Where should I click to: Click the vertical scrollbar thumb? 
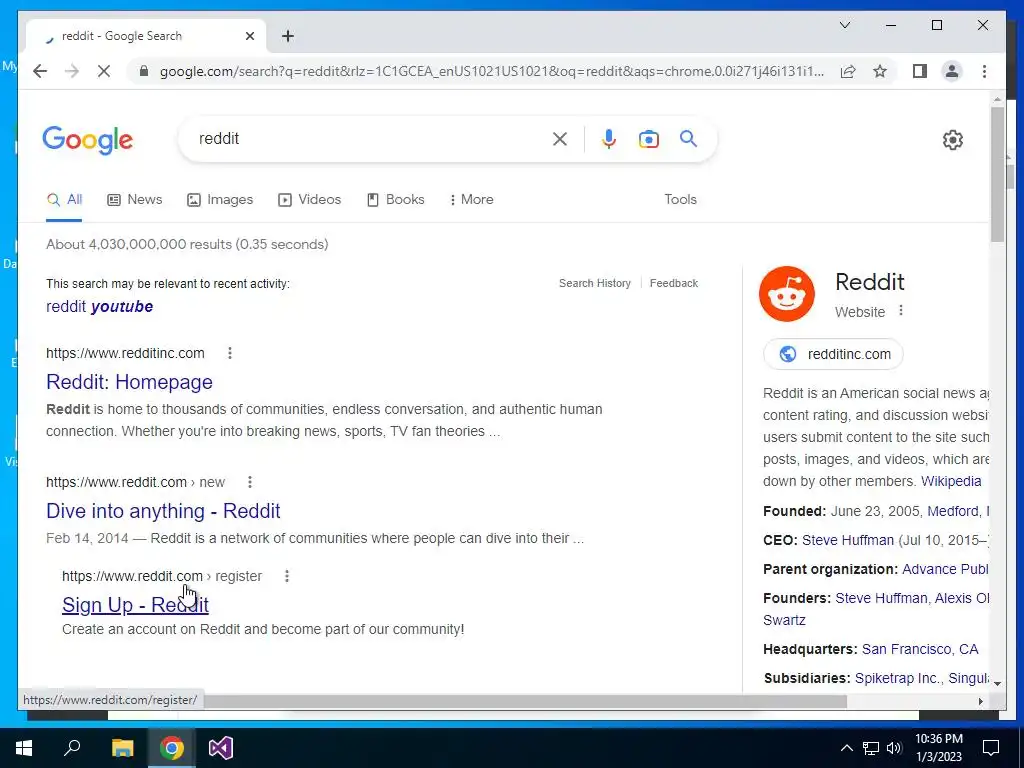pos(997,174)
